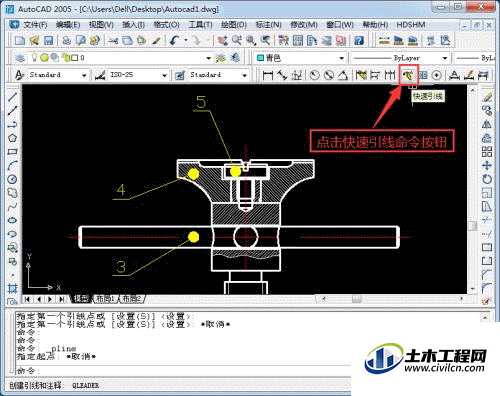500x396 pixels.
Task: Select the Fillet tool
Action: tap(487, 288)
